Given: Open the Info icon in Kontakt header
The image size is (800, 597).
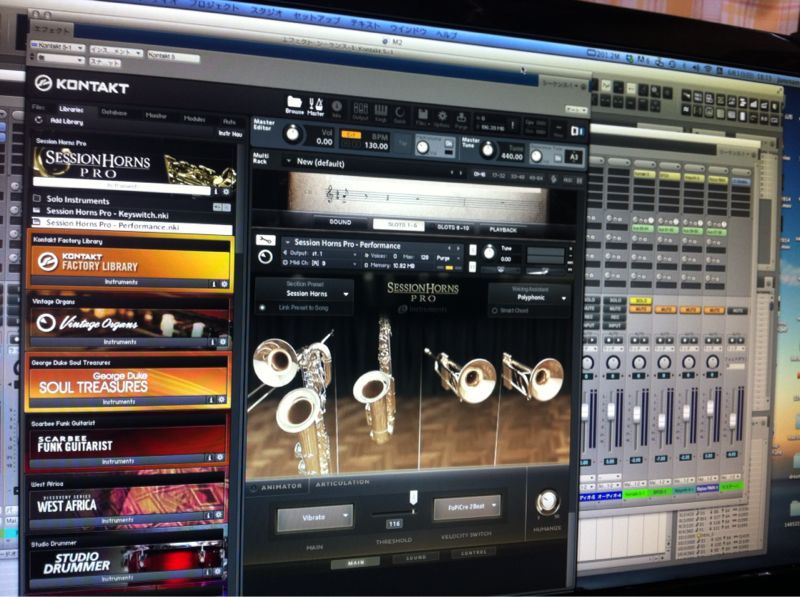Looking at the screenshot, I should click(337, 108).
